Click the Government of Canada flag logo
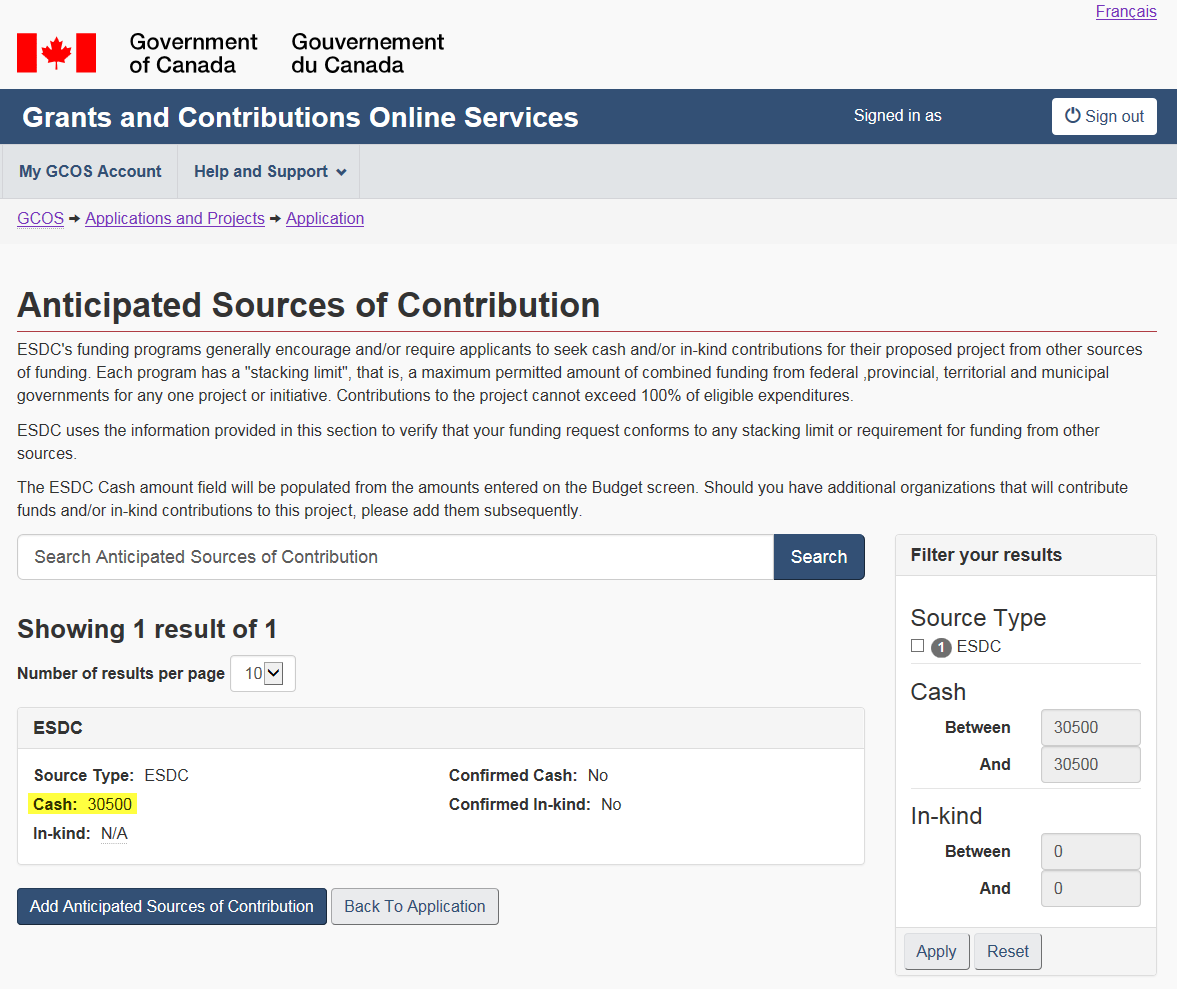Image resolution: width=1177 pixels, height=989 pixels. (57, 53)
